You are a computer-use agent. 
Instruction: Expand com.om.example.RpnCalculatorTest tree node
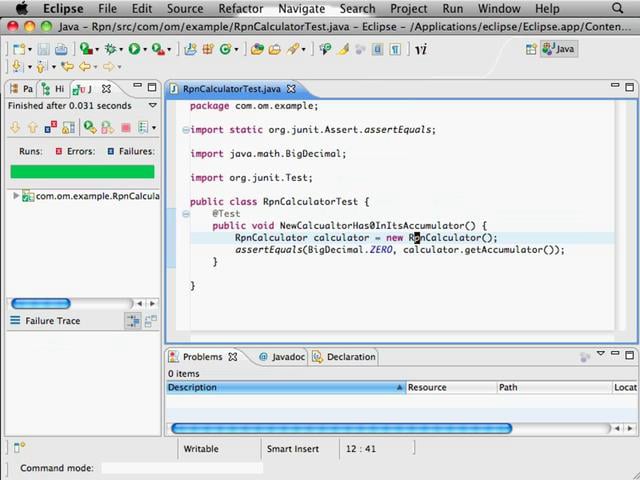(16, 196)
